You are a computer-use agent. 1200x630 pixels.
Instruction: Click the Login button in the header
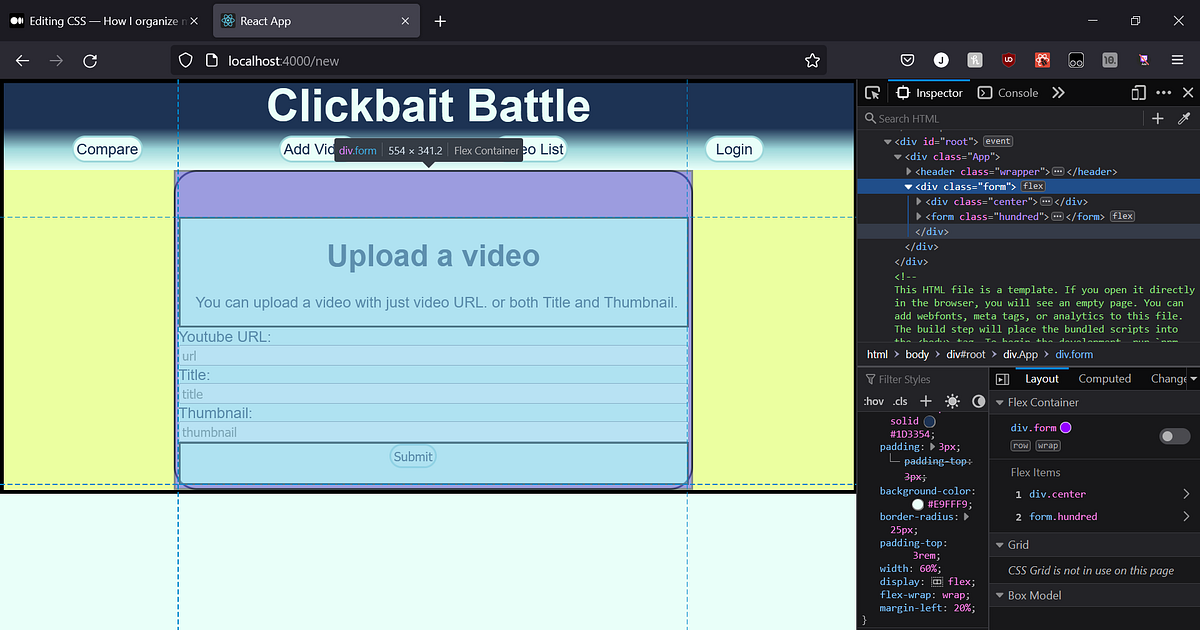pos(734,148)
